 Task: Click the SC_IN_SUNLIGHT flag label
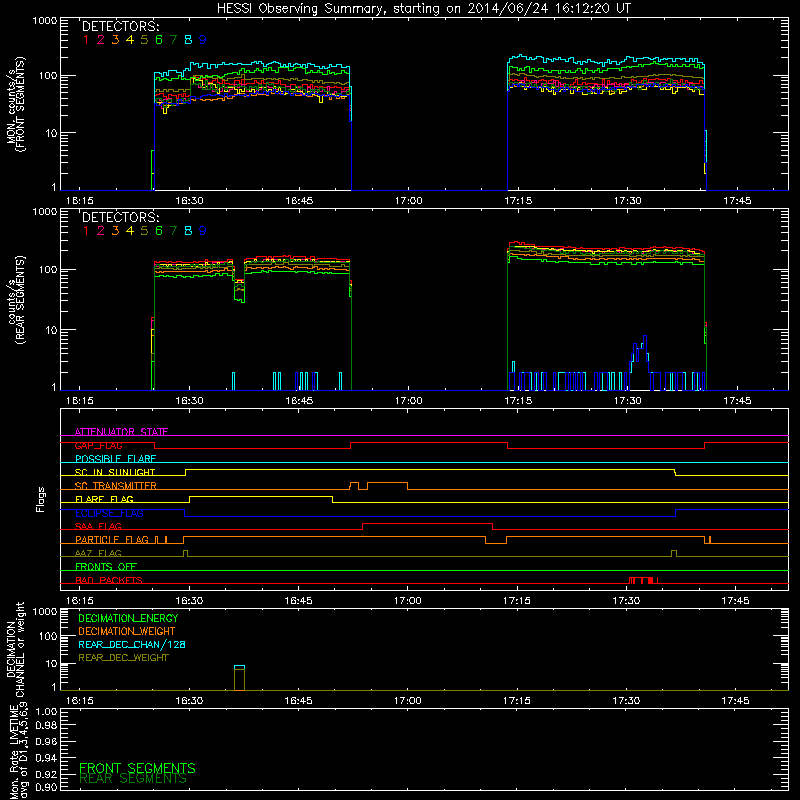coord(115,472)
